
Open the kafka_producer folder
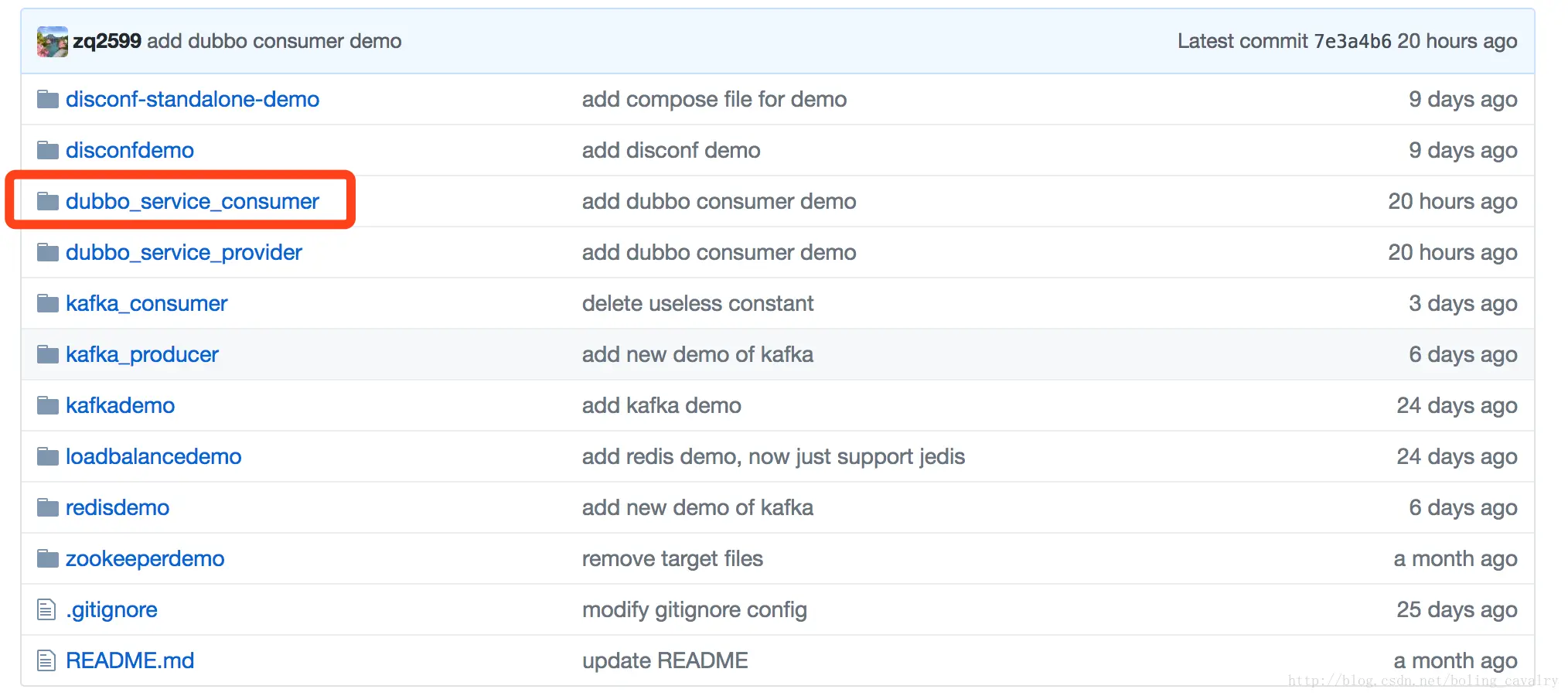(x=141, y=354)
